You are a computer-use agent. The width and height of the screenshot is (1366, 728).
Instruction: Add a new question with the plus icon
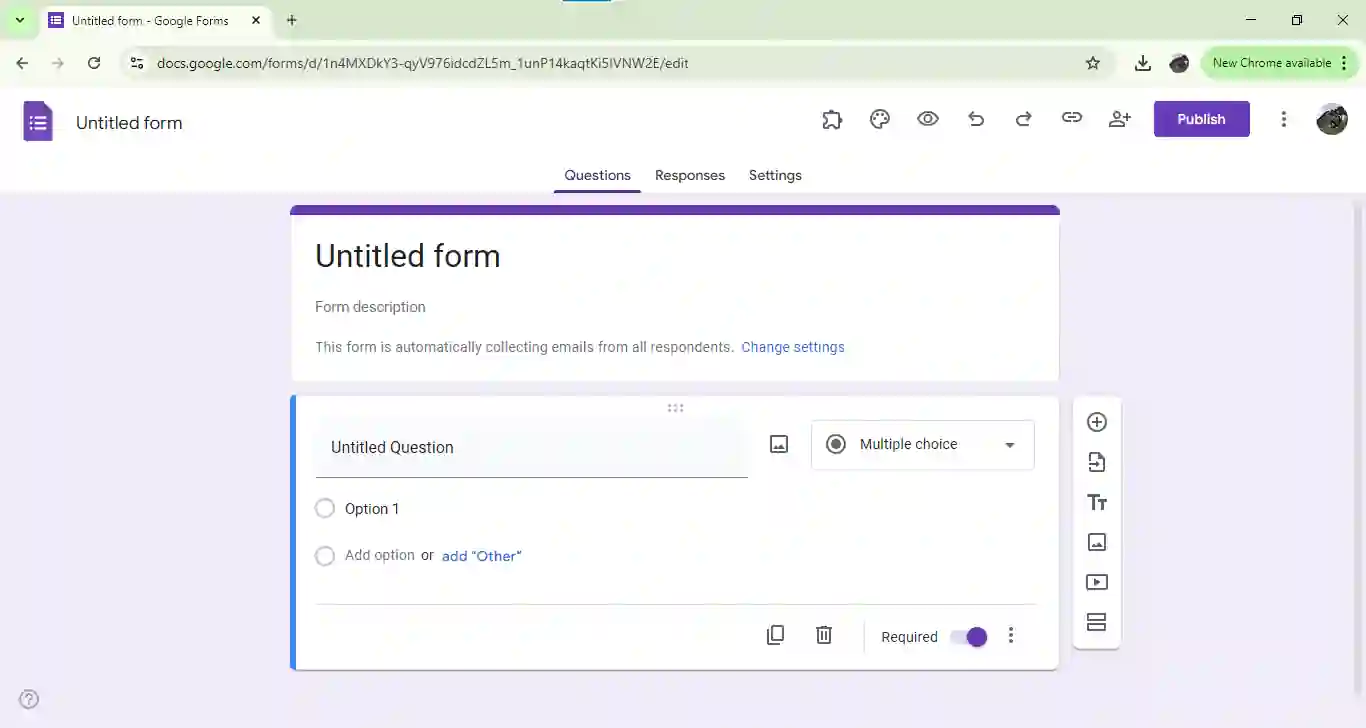[x=1097, y=422]
